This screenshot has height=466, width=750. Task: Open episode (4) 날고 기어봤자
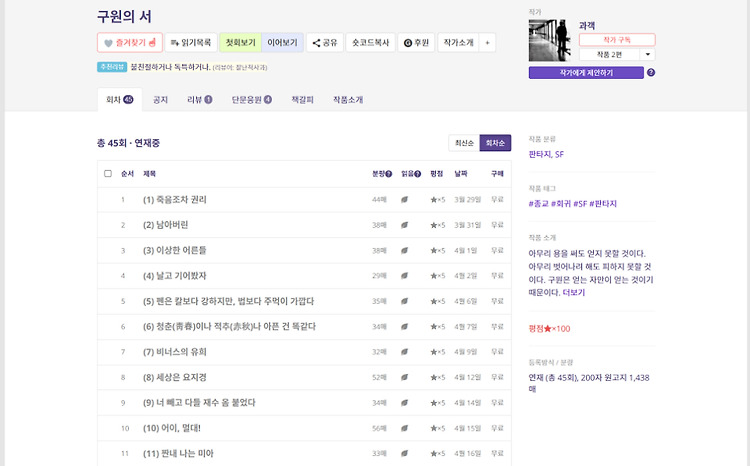click(175, 276)
